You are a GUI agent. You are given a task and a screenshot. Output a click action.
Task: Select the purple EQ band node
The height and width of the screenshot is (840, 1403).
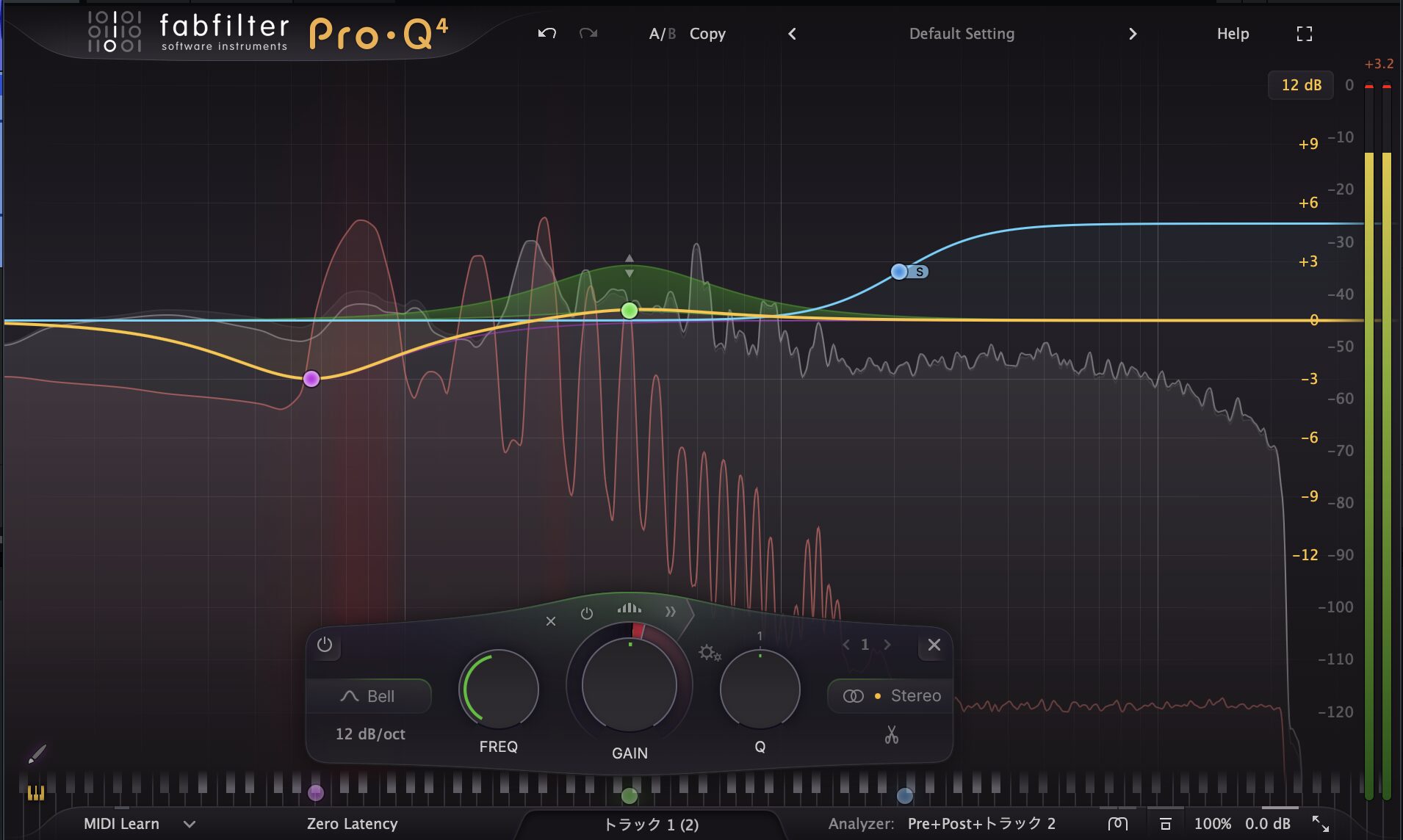pos(311,379)
